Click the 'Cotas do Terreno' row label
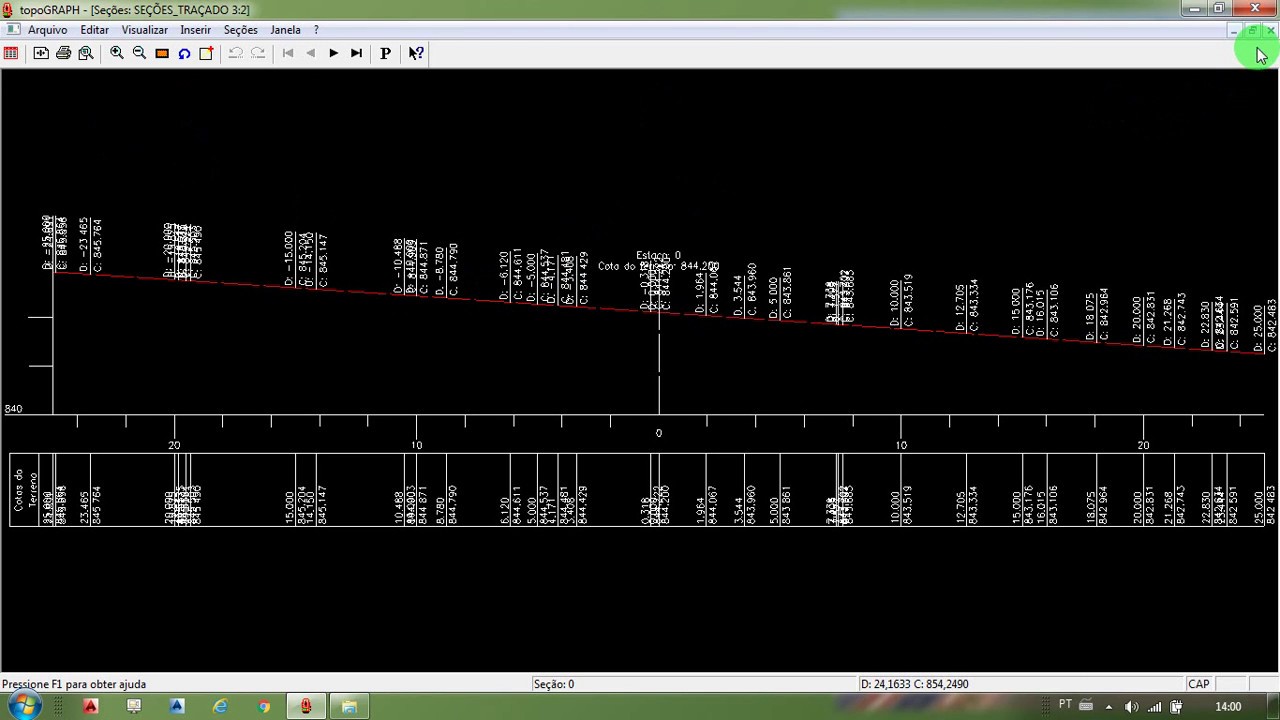 (x=24, y=490)
